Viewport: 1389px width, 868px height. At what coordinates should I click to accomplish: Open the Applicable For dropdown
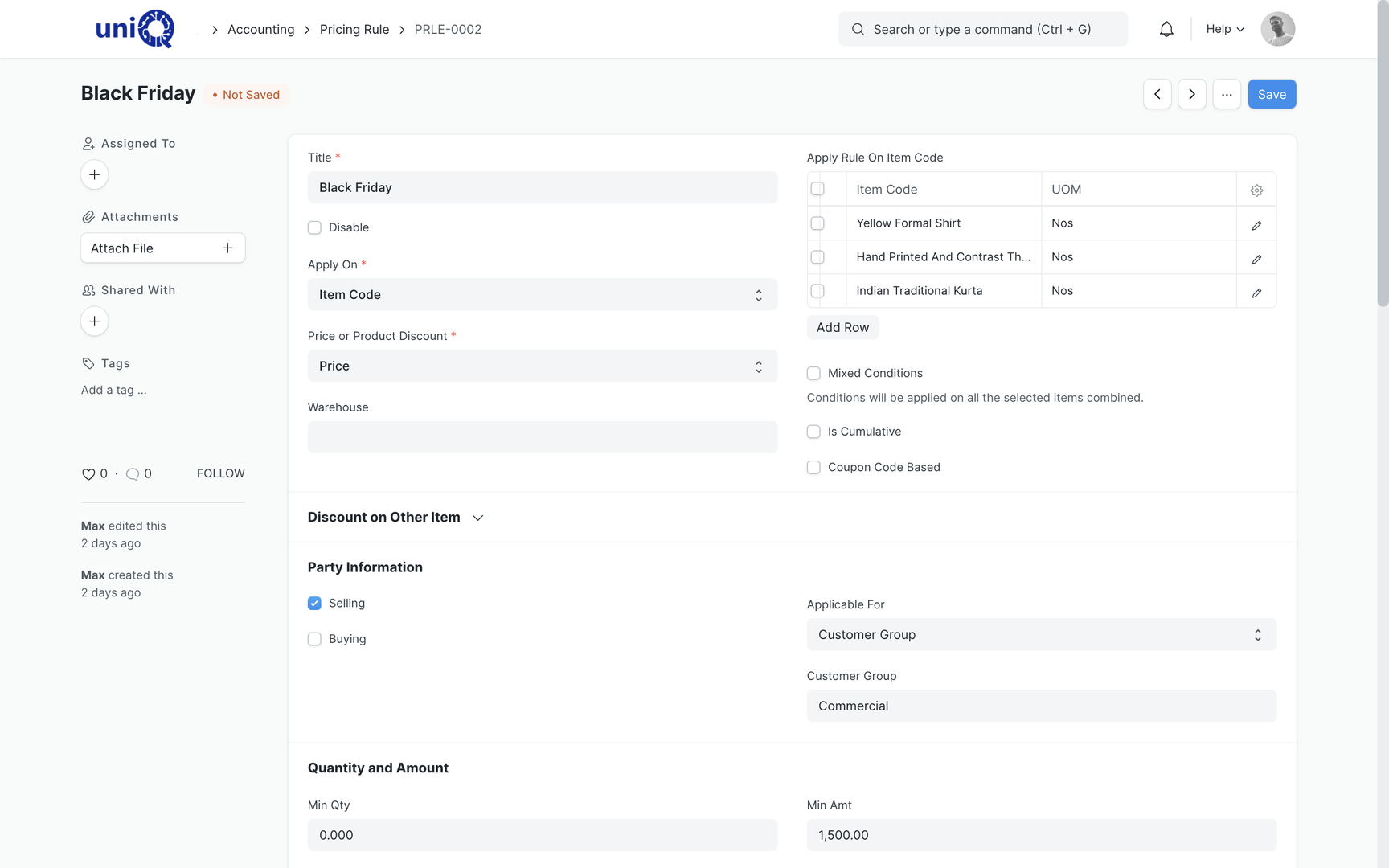(1041, 634)
